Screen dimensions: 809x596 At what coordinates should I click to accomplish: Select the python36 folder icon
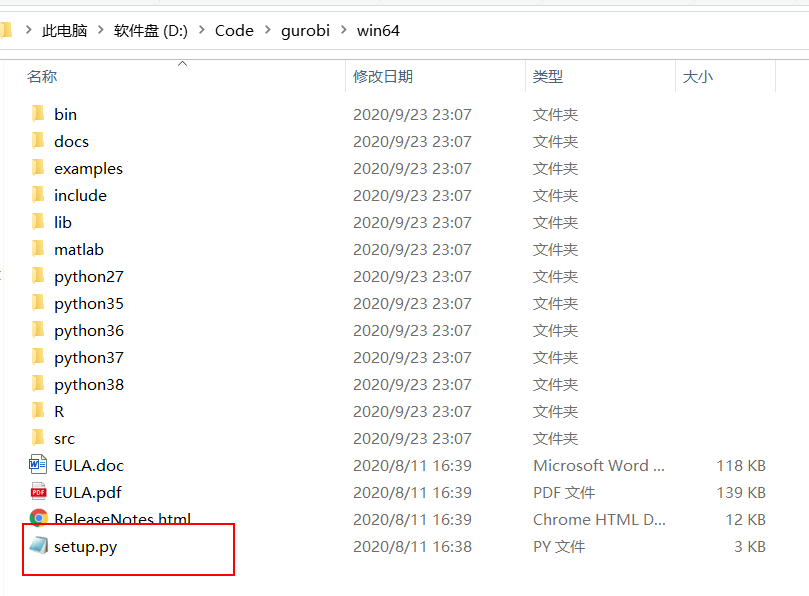pos(38,329)
